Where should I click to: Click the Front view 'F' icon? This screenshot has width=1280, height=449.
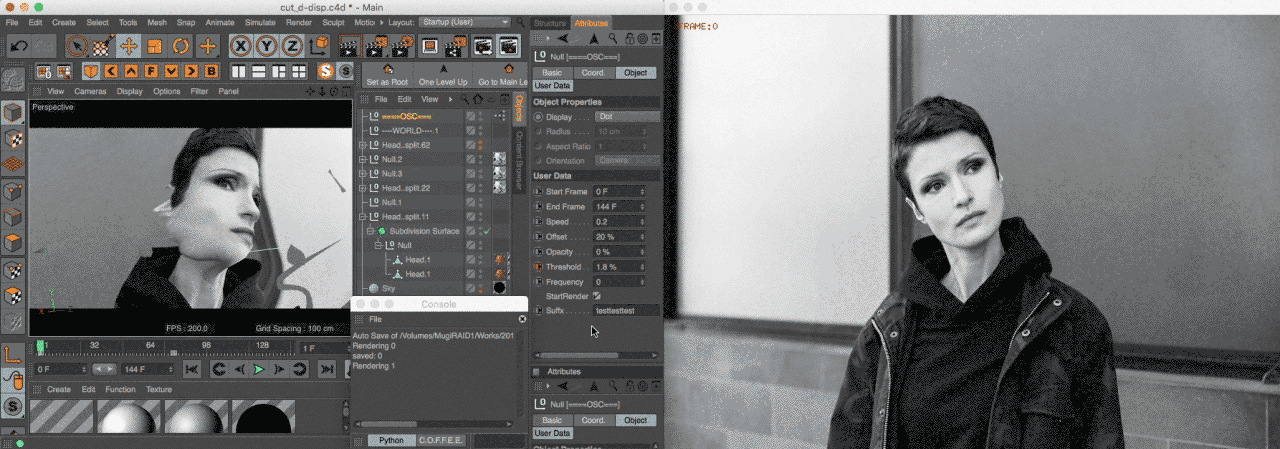click(151, 71)
